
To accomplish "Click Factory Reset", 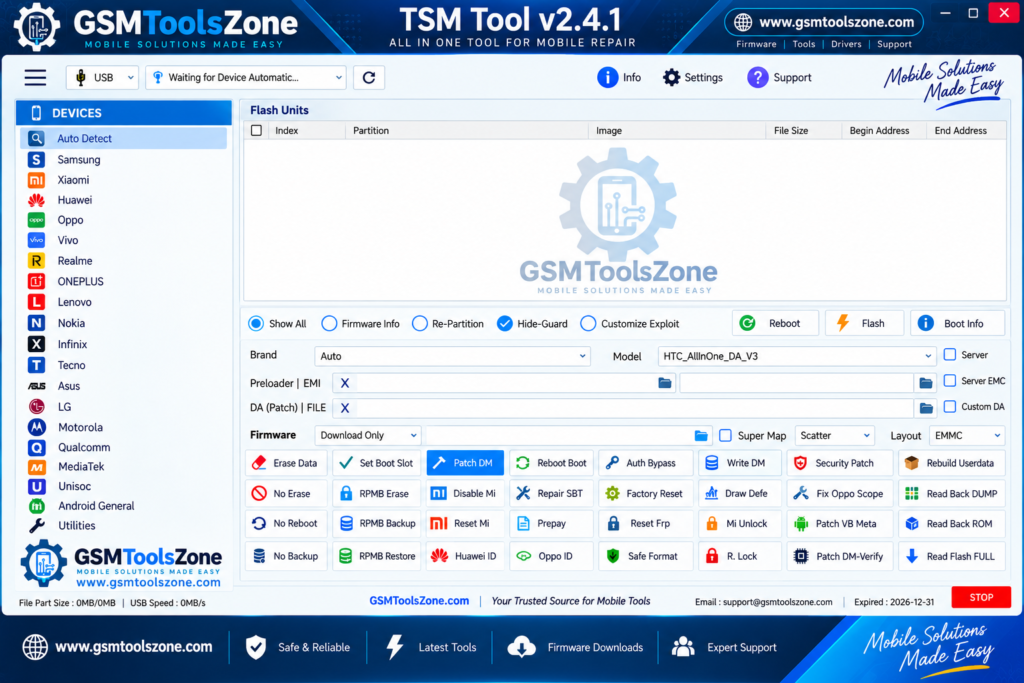I will pos(644,494).
